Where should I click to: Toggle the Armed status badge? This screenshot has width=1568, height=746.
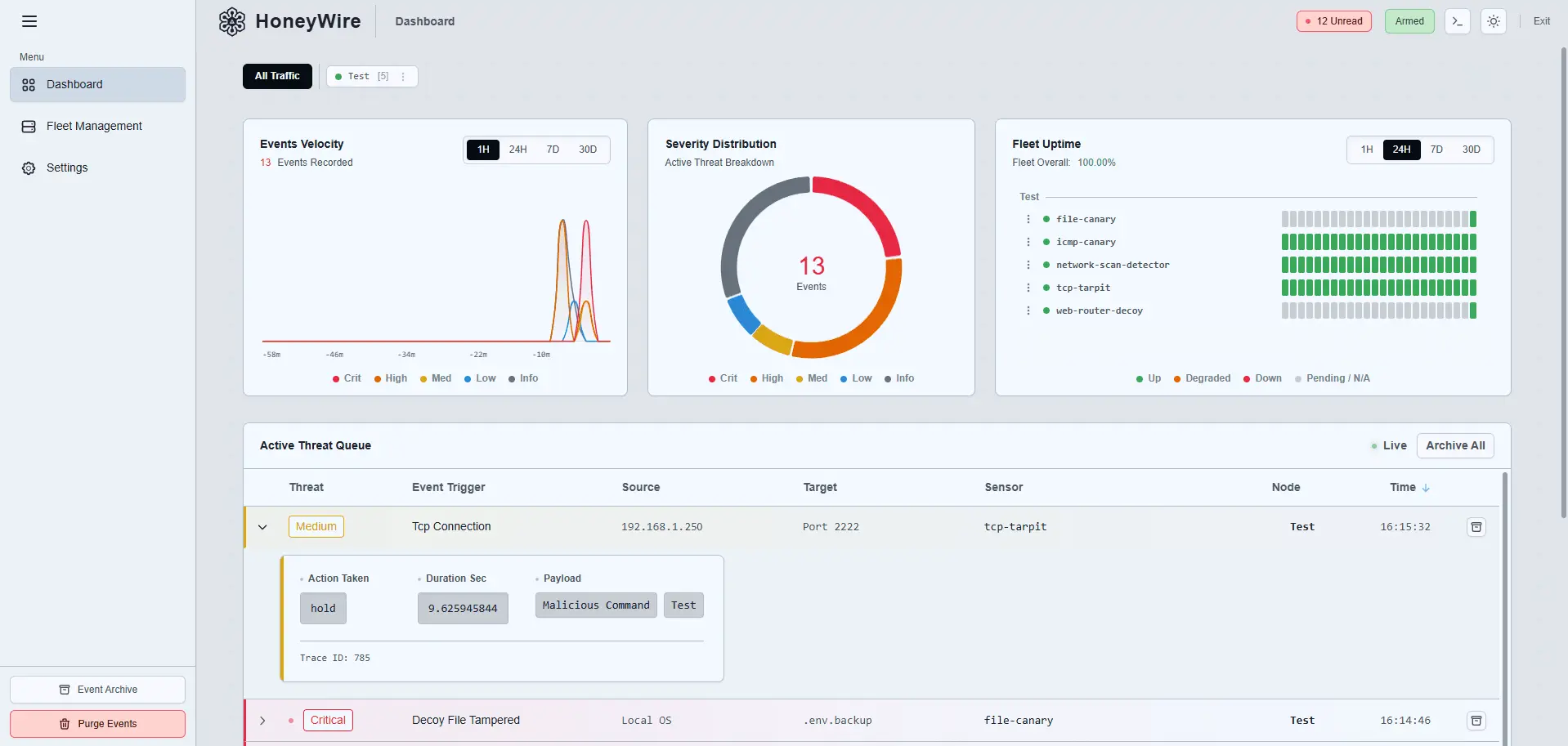click(1409, 21)
